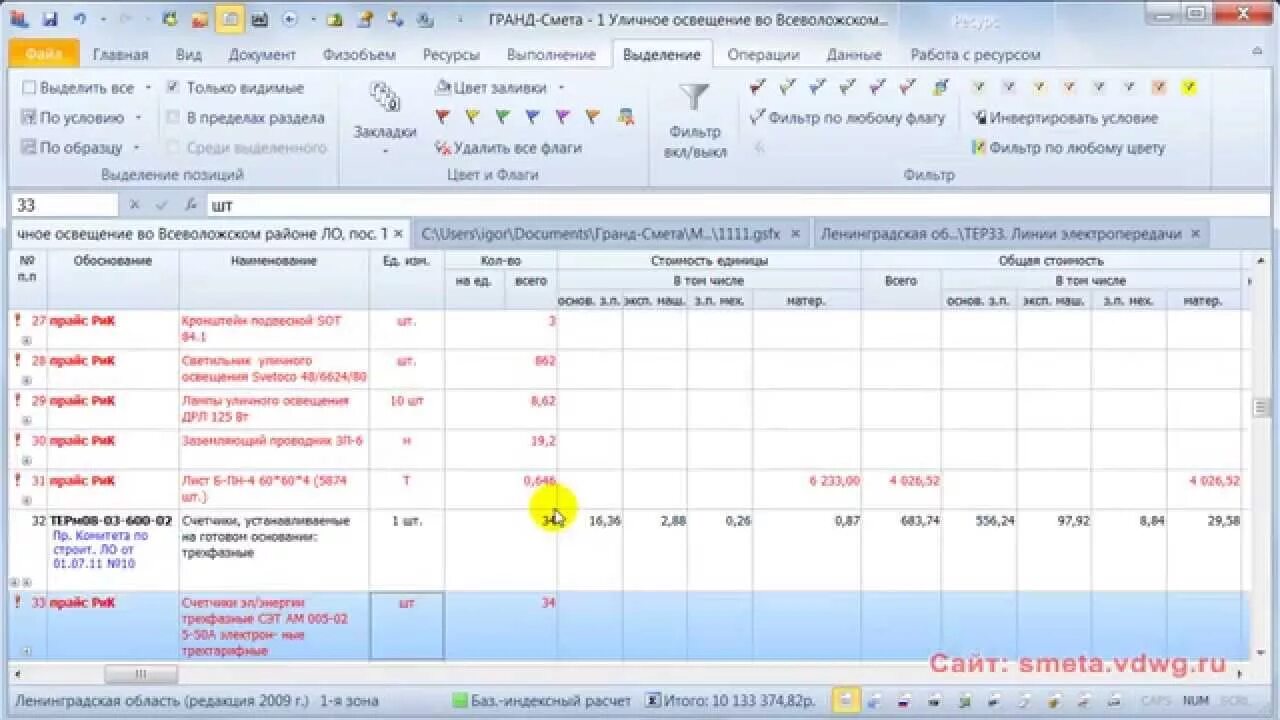
Task: Expand row 30 plus icon
Action: click(27, 461)
